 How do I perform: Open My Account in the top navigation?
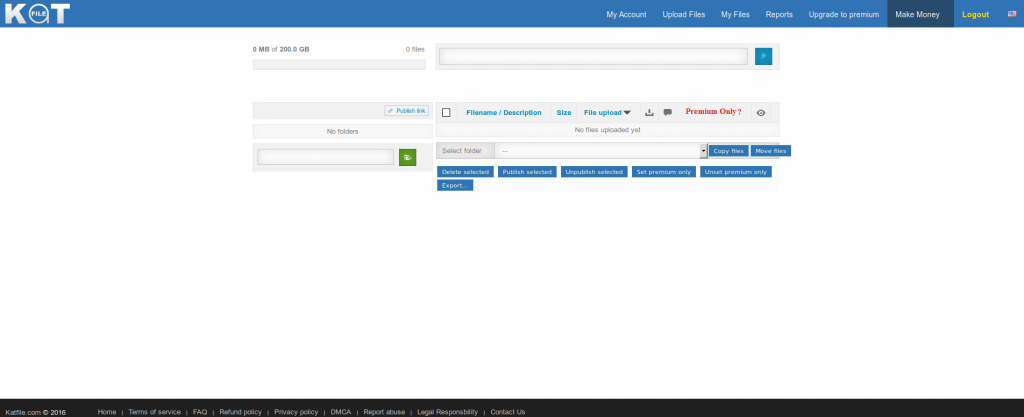coord(626,14)
